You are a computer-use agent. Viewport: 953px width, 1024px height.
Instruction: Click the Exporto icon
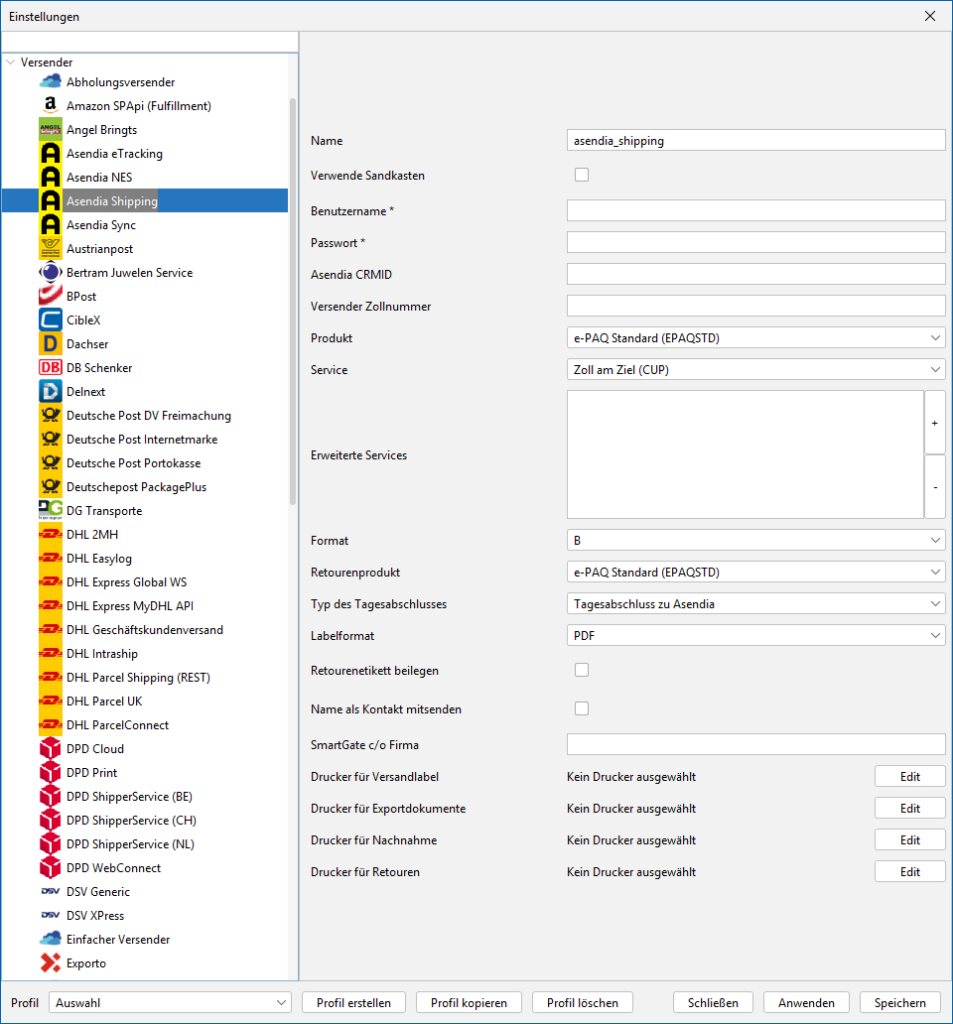click(50, 963)
